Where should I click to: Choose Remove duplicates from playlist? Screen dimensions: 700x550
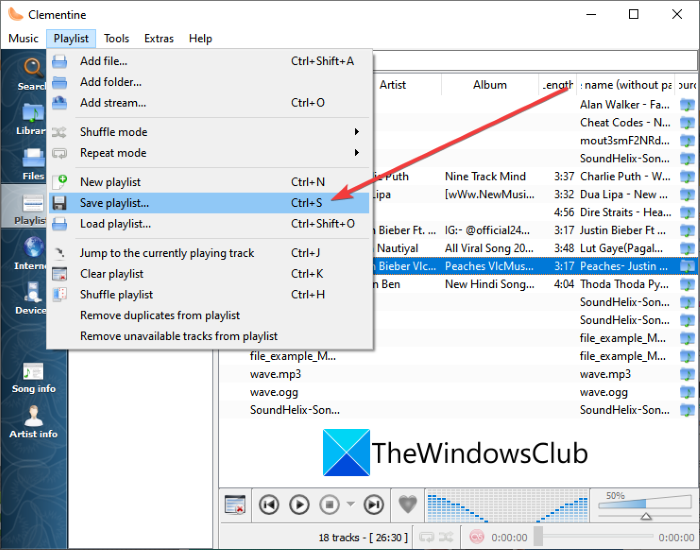coord(209,315)
